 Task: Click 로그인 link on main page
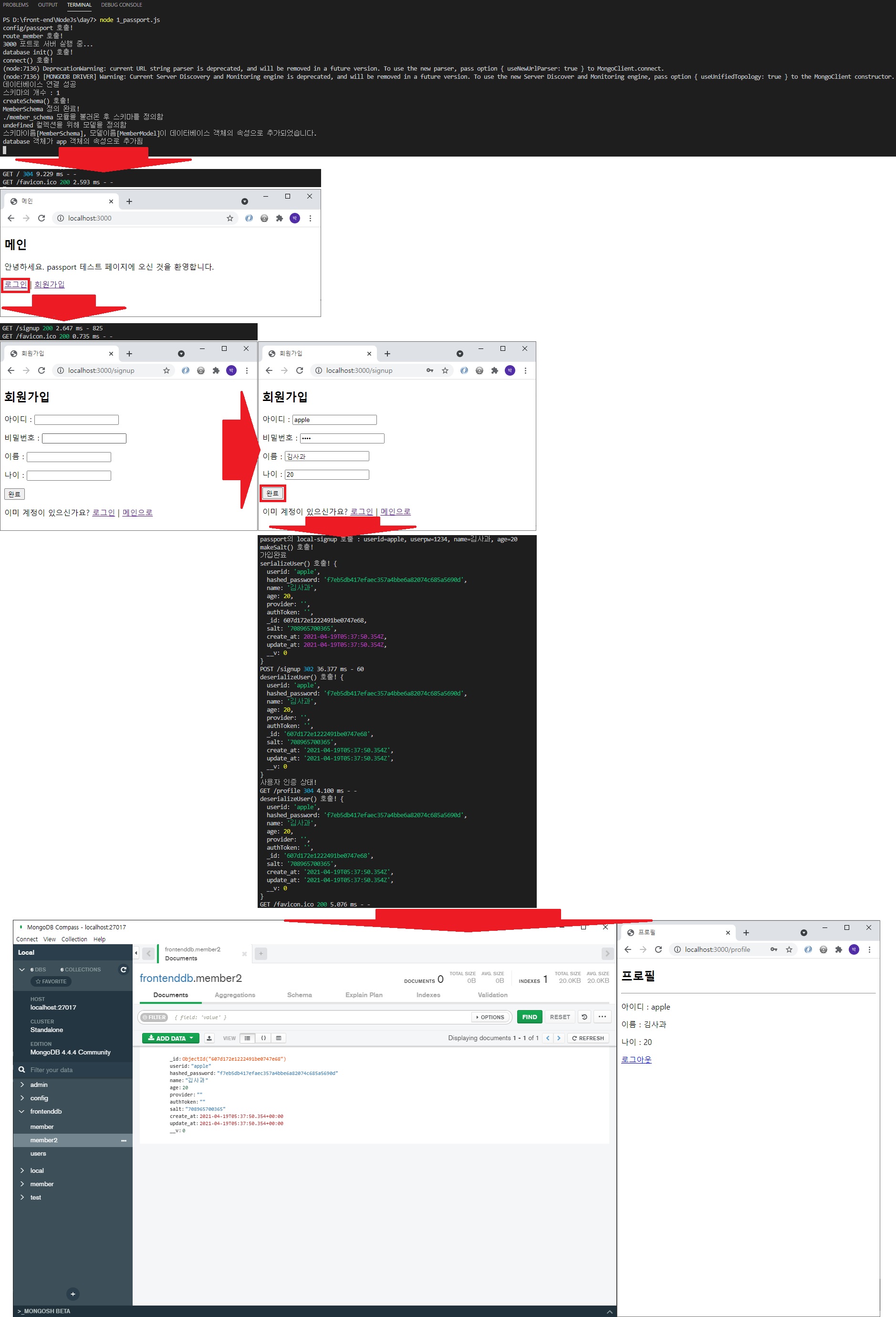[15, 284]
